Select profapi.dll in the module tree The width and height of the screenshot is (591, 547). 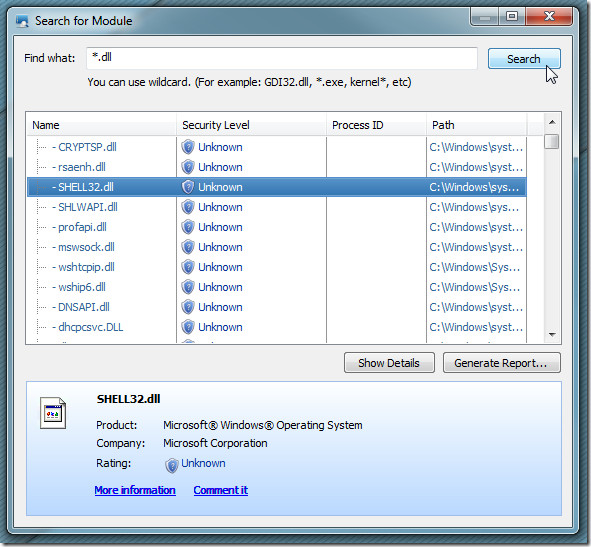(82, 227)
